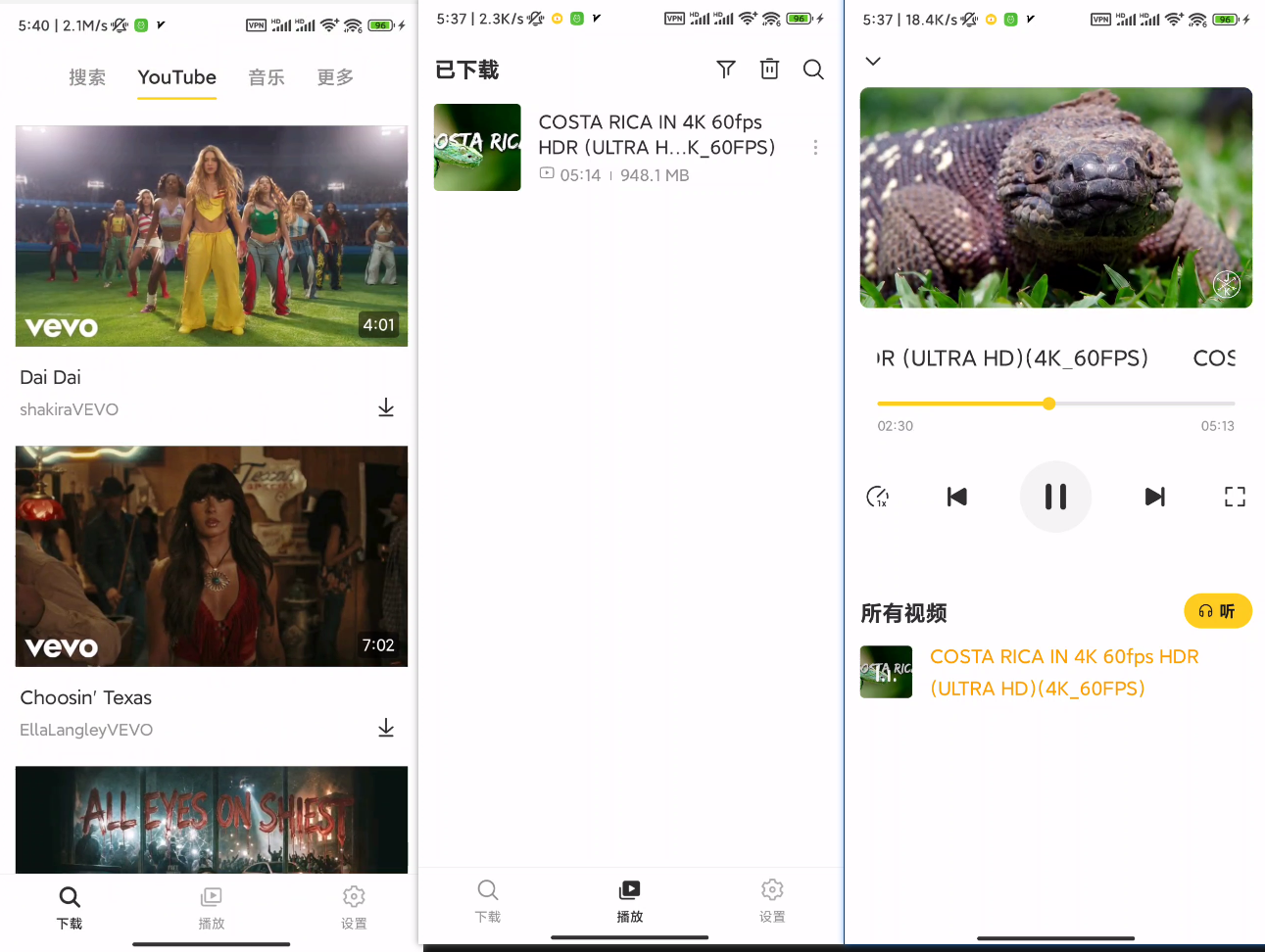1265x952 pixels.
Task: Tap 播放 in the YouTube screen's bottom bar
Action: (212, 908)
